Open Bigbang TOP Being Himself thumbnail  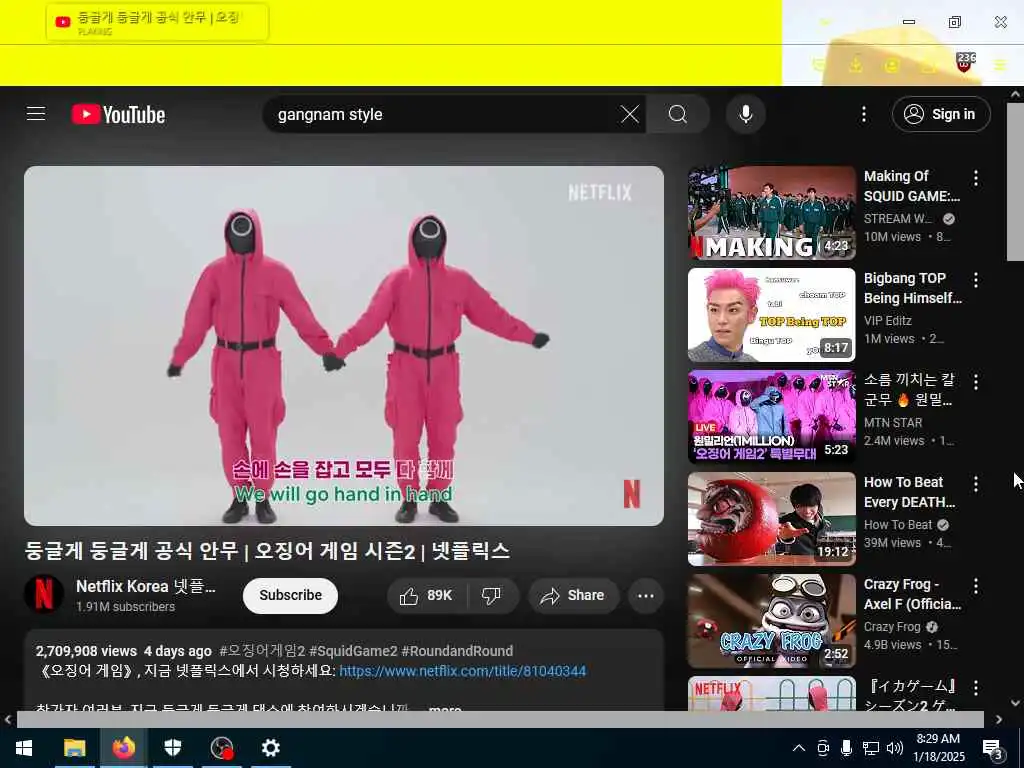point(771,315)
